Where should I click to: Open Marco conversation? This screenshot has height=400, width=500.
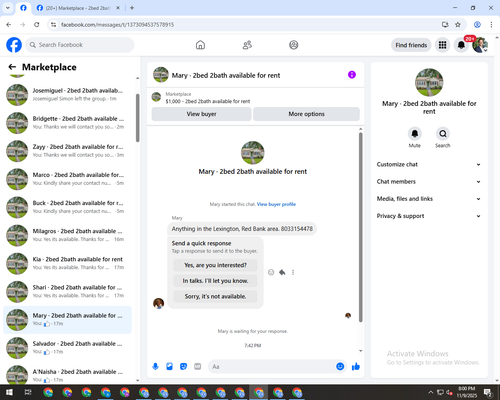tap(67, 179)
